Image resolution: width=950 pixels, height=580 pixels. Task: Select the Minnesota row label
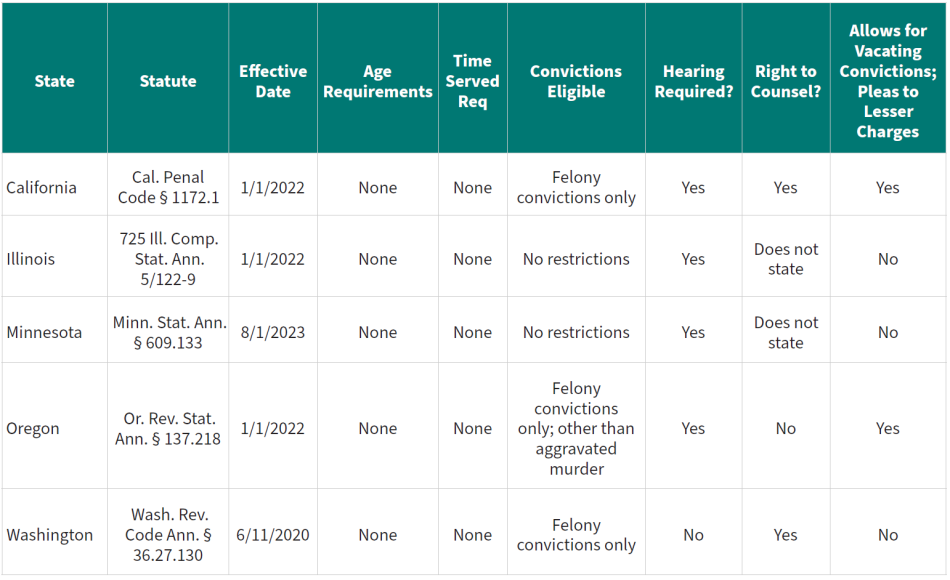(x=44, y=332)
